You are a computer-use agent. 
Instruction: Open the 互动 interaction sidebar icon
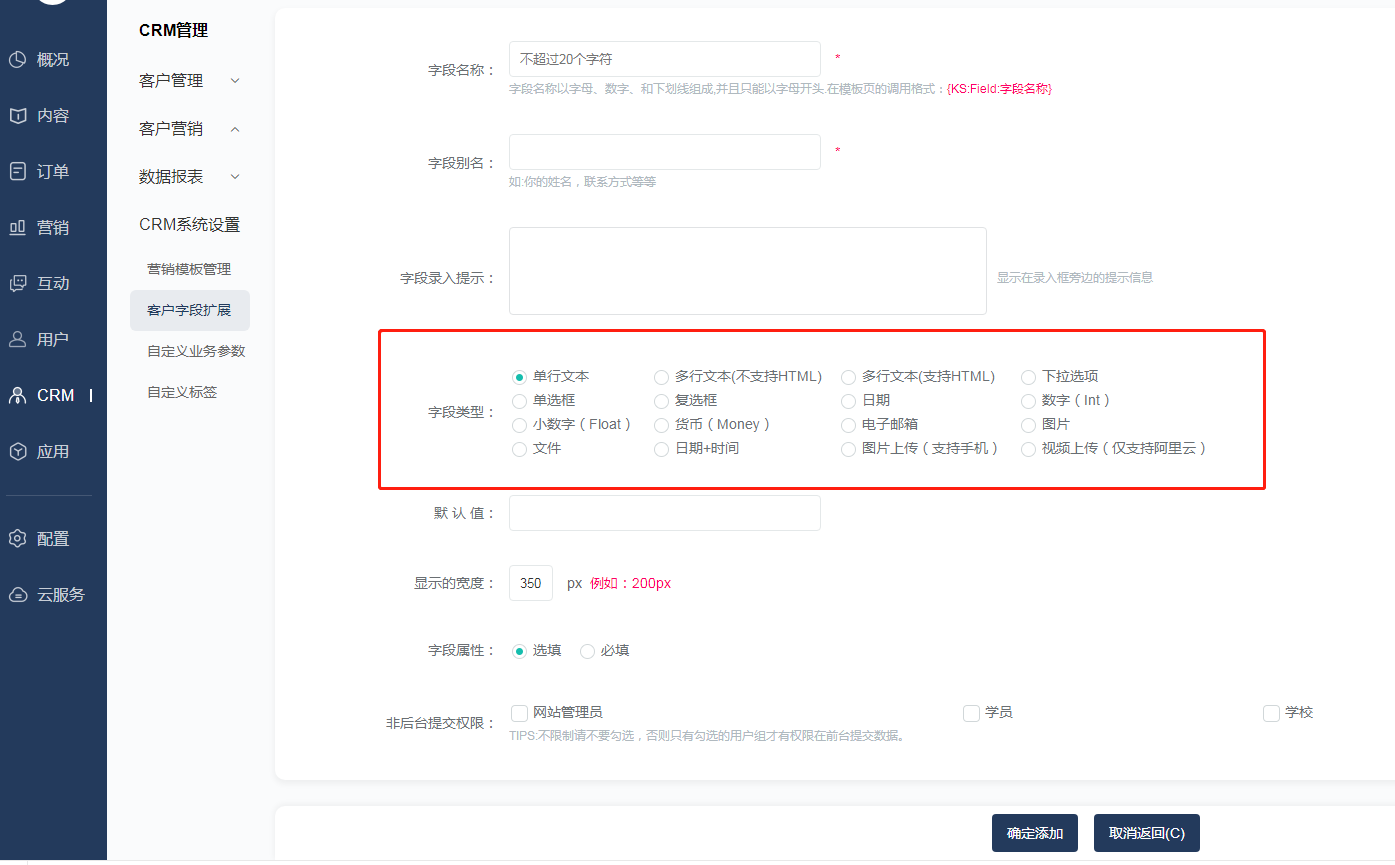(17, 283)
